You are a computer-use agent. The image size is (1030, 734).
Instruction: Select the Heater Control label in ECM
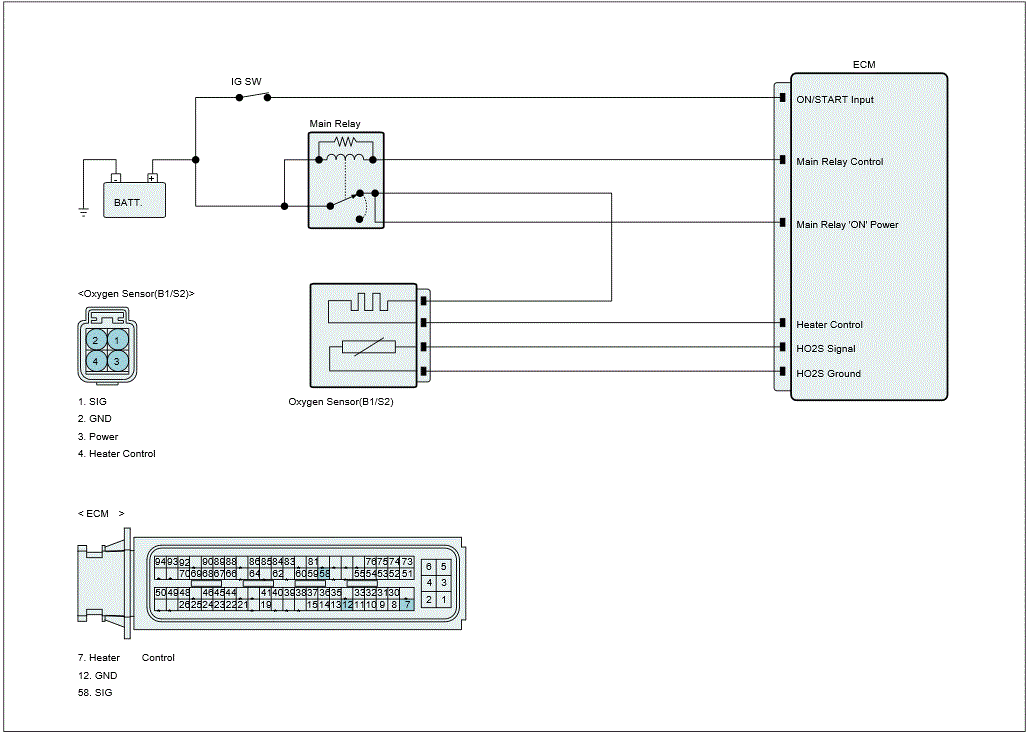[x=829, y=325]
